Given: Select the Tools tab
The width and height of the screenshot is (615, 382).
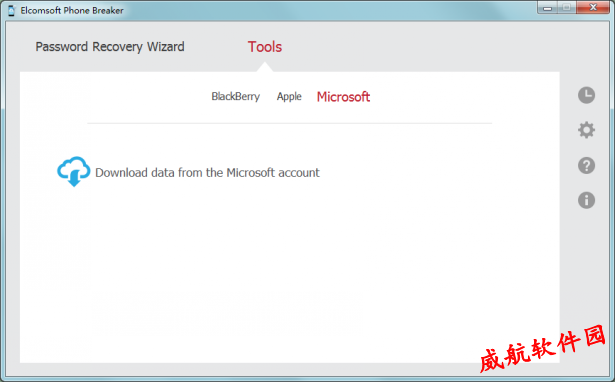Looking at the screenshot, I should 265,47.
